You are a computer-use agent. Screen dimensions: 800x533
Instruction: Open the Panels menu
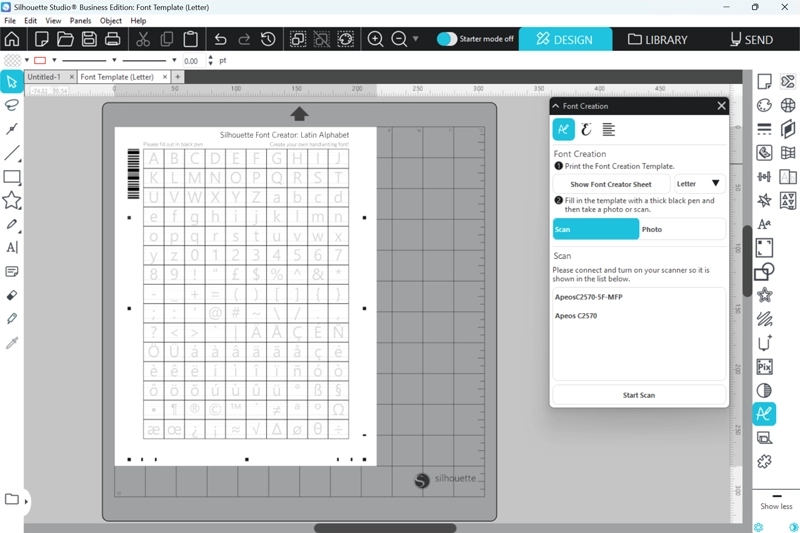pos(80,20)
